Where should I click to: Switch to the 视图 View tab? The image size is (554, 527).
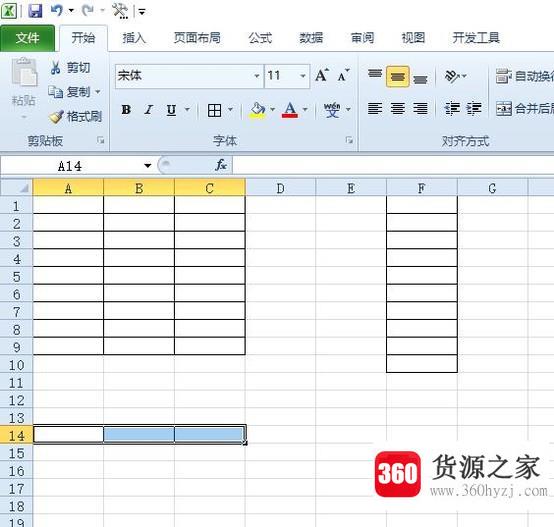coord(413,38)
